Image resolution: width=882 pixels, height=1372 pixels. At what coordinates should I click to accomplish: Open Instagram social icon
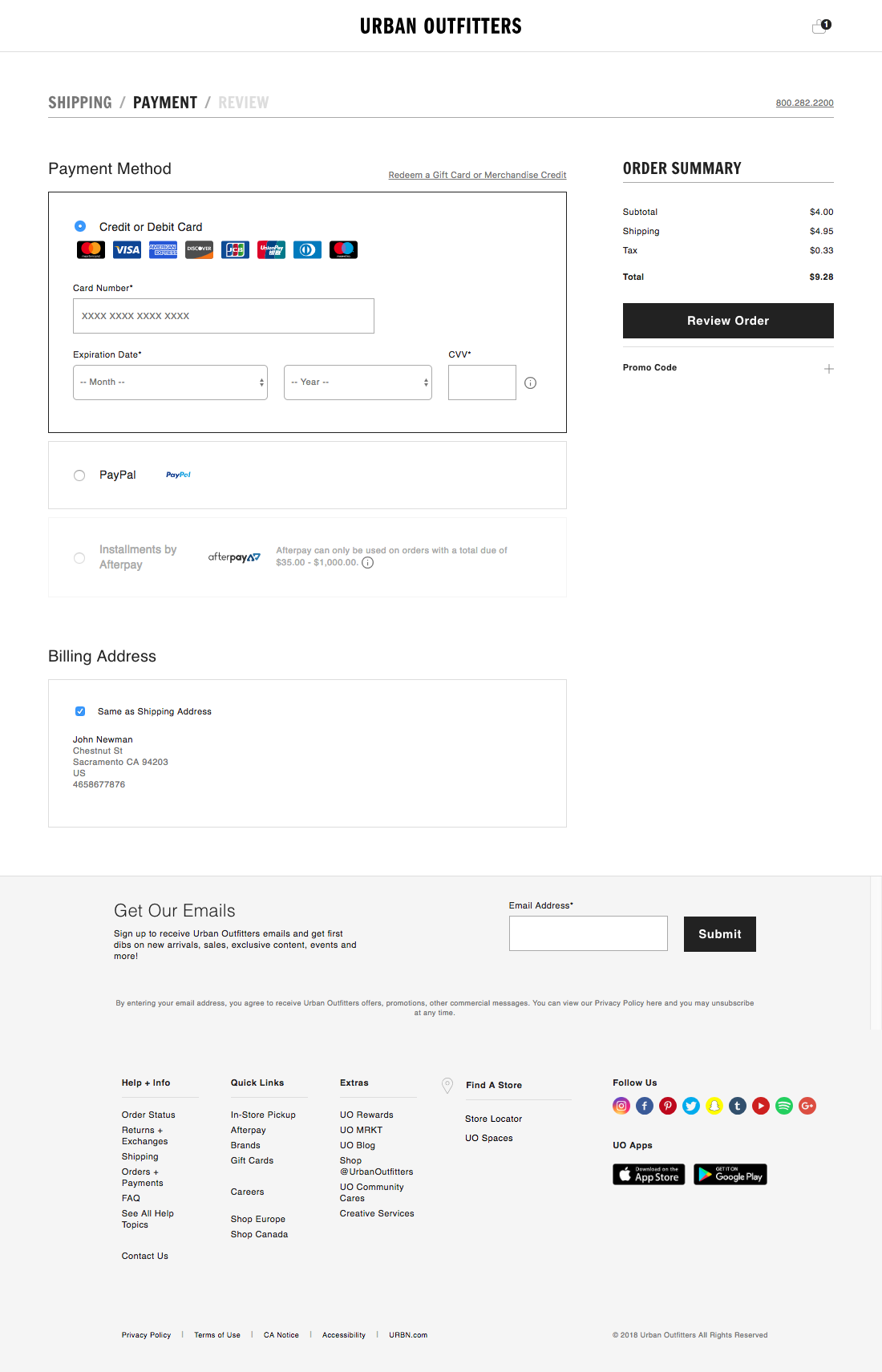(x=621, y=1106)
